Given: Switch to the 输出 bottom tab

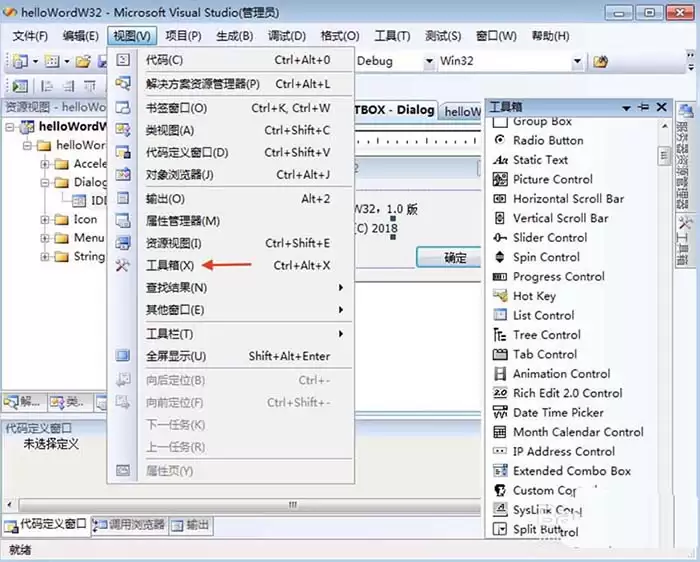Looking at the screenshot, I should pyautogui.click(x=192, y=525).
